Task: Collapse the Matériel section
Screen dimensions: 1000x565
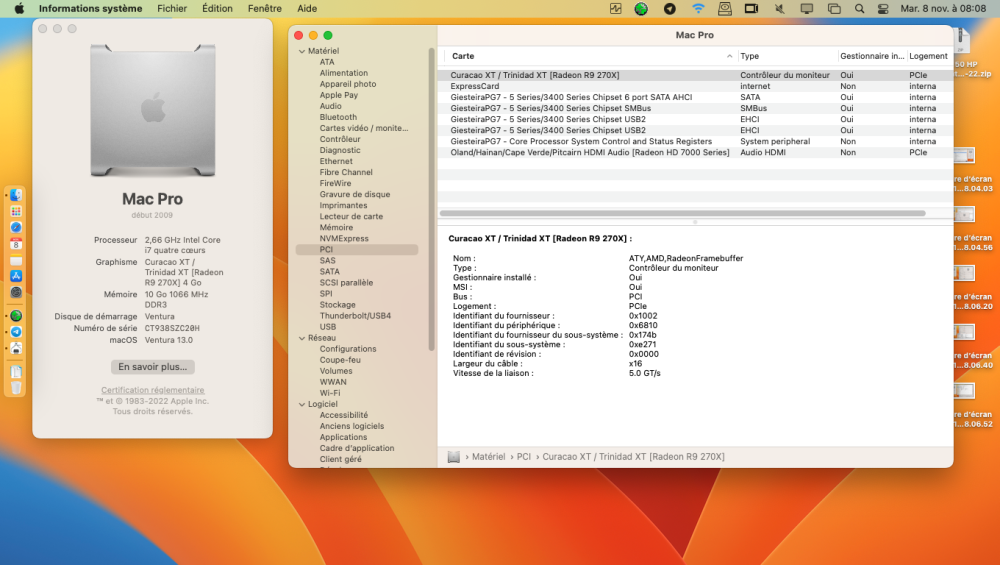Action: 302,51
